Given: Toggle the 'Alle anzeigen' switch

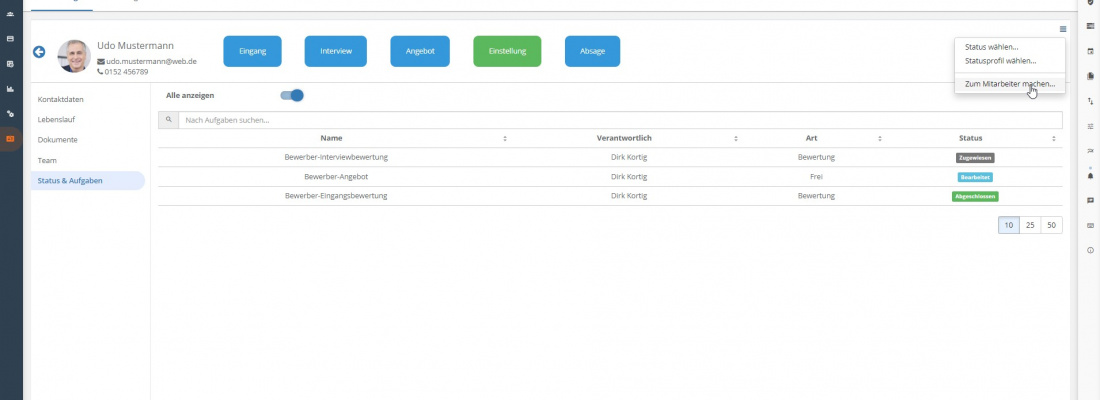Looking at the screenshot, I should (x=291, y=96).
